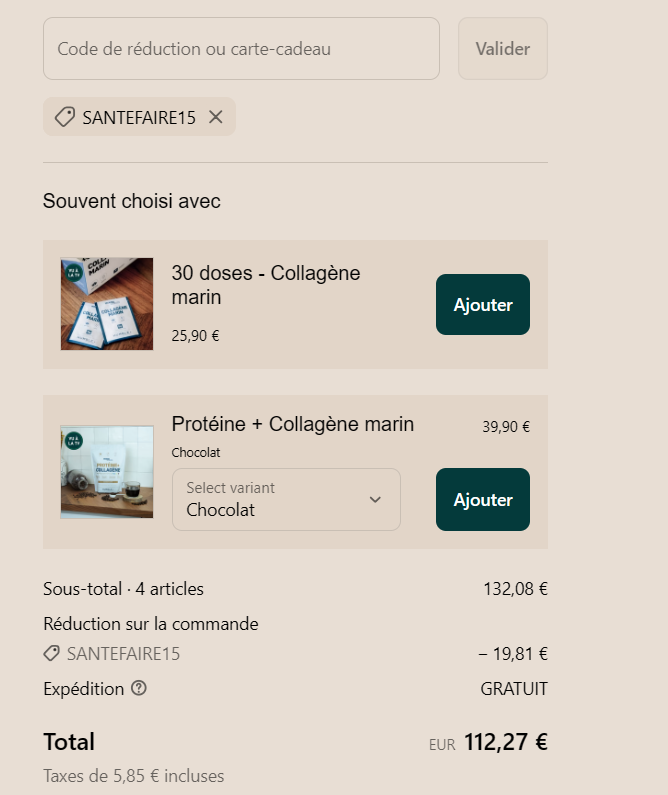668x795 pixels.
Task: Click the Sous-total 4 articles label
Action: [x=123, y=589]
